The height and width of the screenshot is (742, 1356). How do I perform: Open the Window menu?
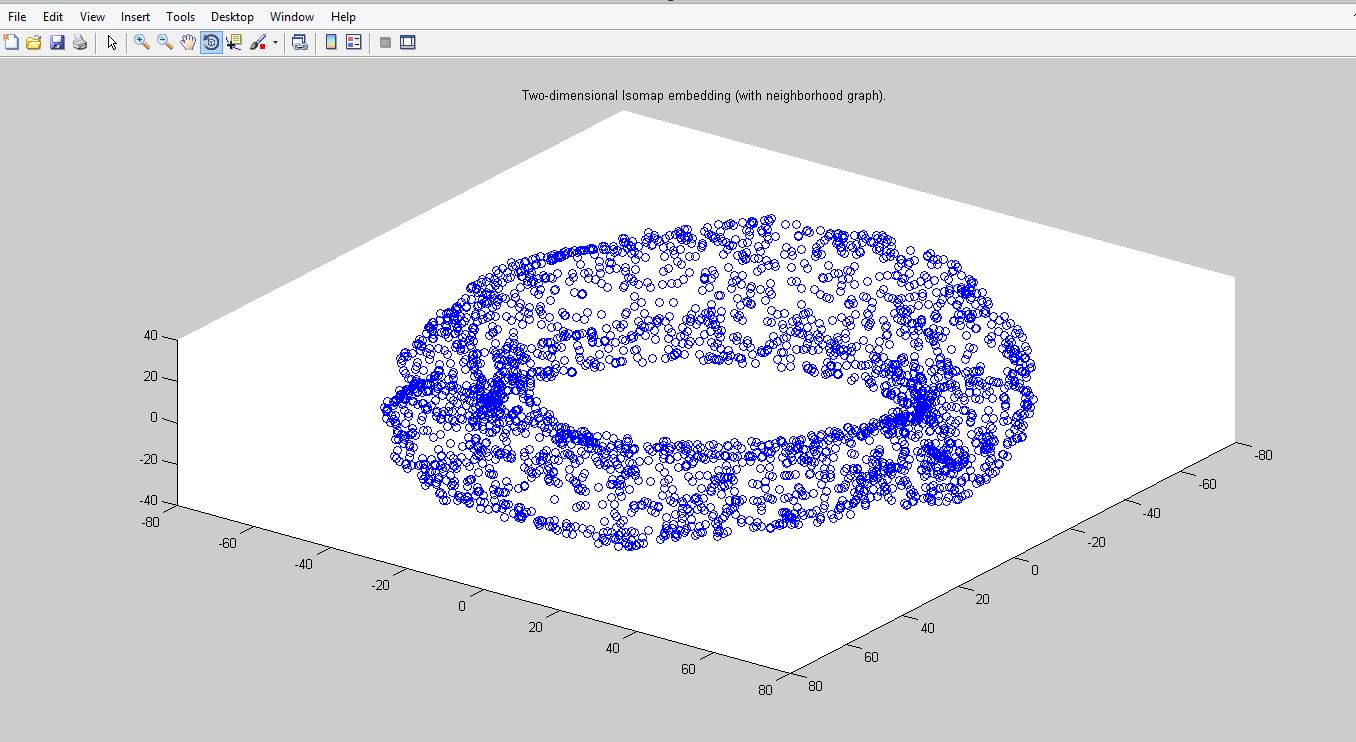click(x=292, y=17)
